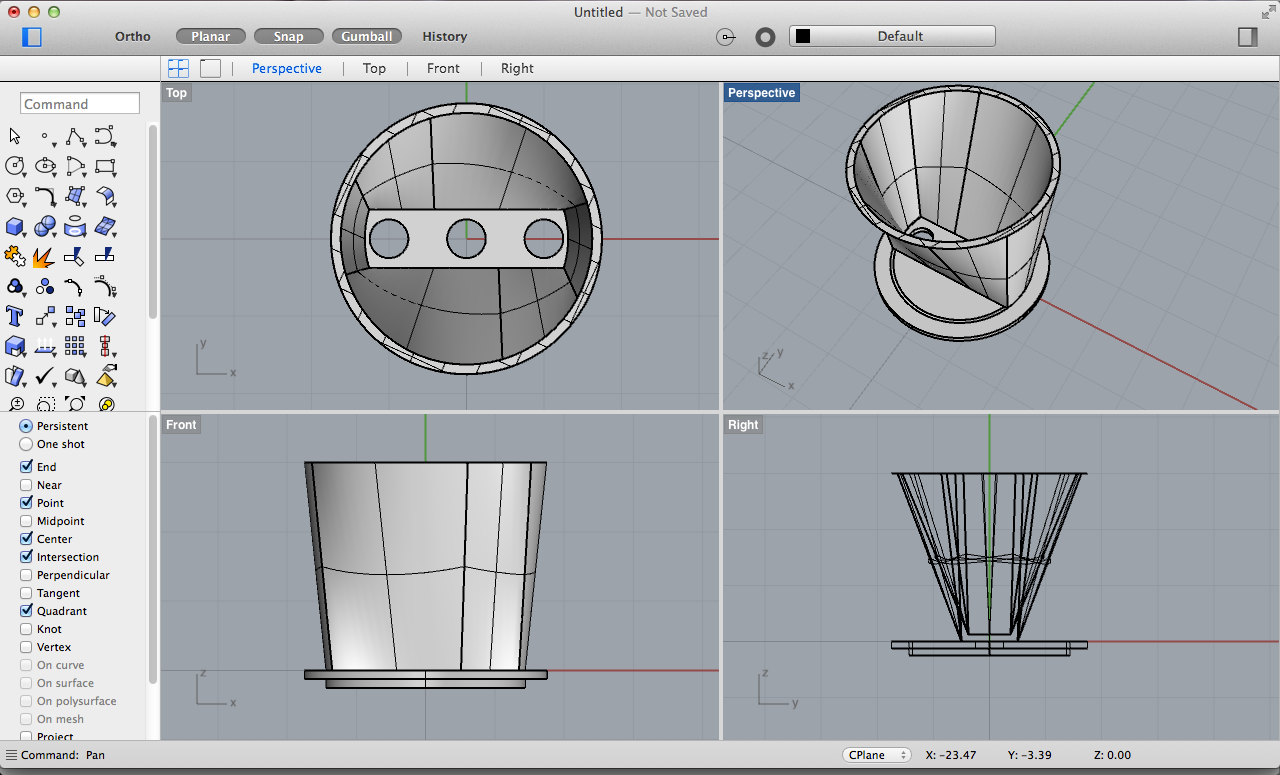Click the Explode tool icon
The width and height of the screenshot is (1280, 775).
coord(45,256)
